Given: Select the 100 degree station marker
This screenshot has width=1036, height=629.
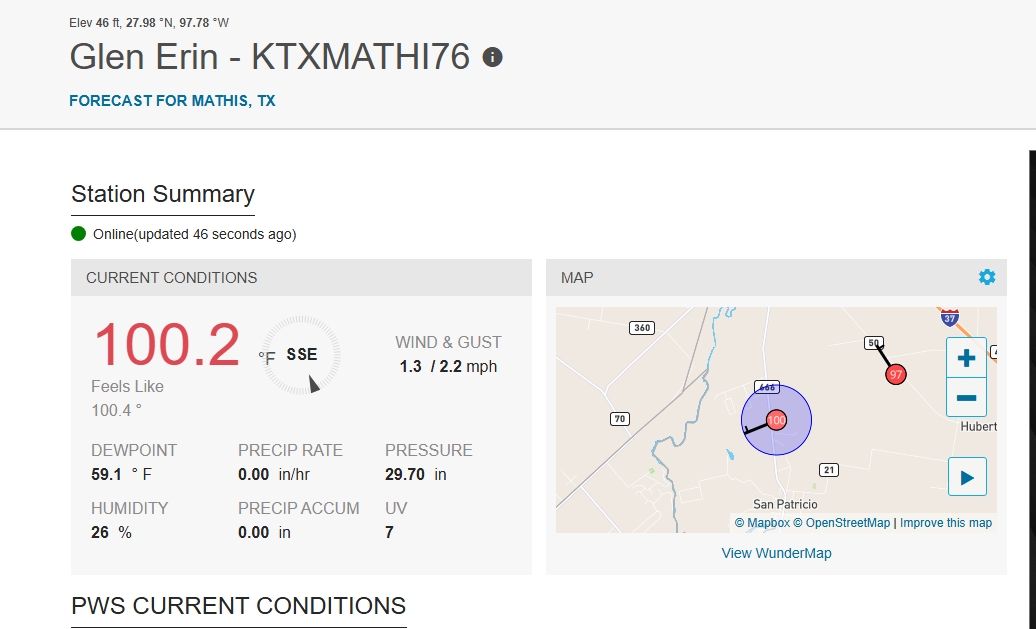Looking at the screenshot, I should click(776, 420).
